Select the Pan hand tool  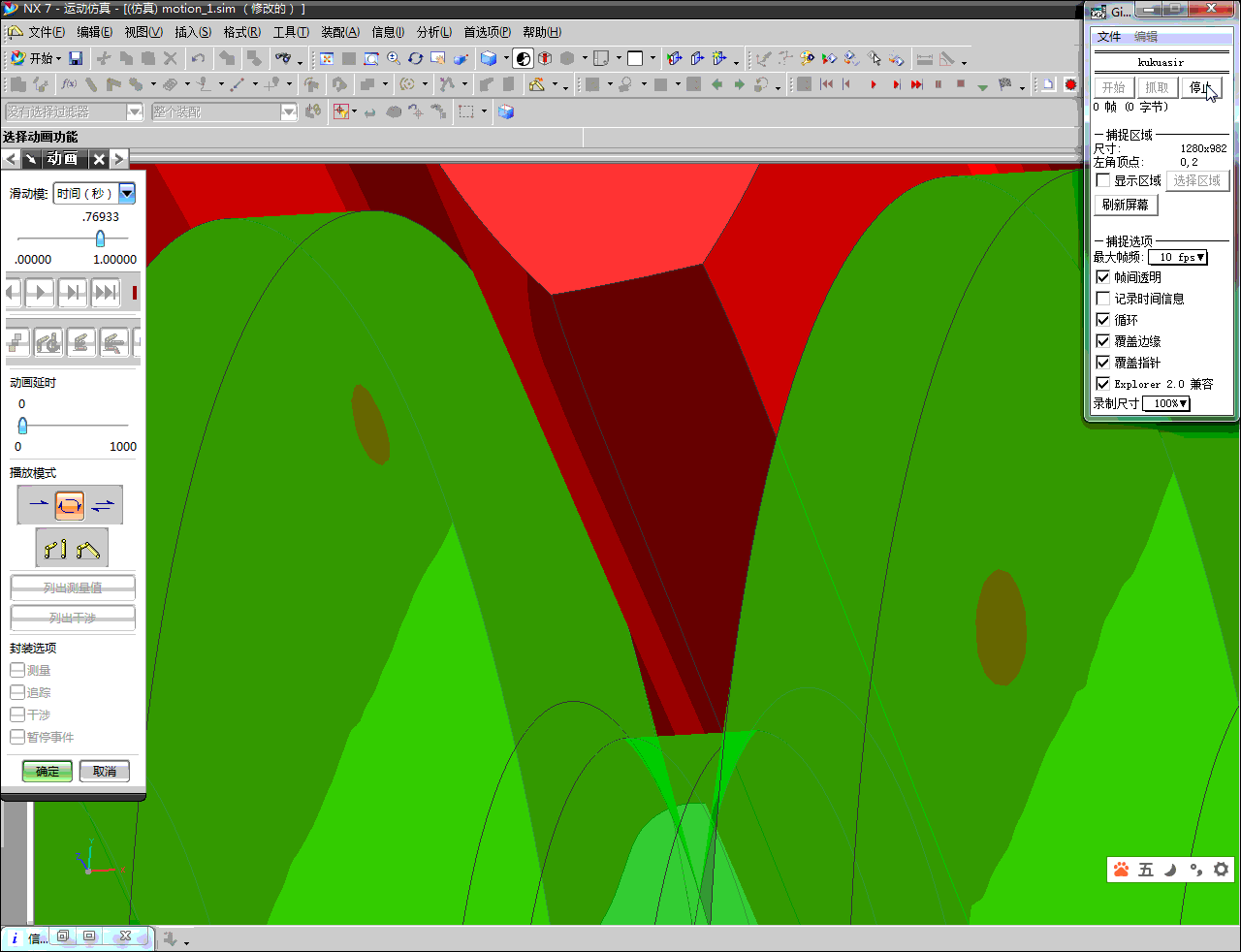(x=437, y=58)
